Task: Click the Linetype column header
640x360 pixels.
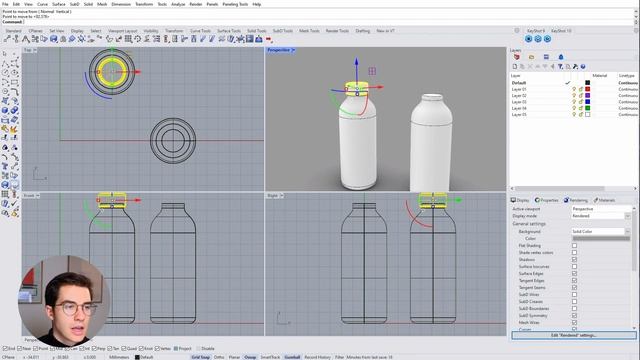Action: (627, 76)
